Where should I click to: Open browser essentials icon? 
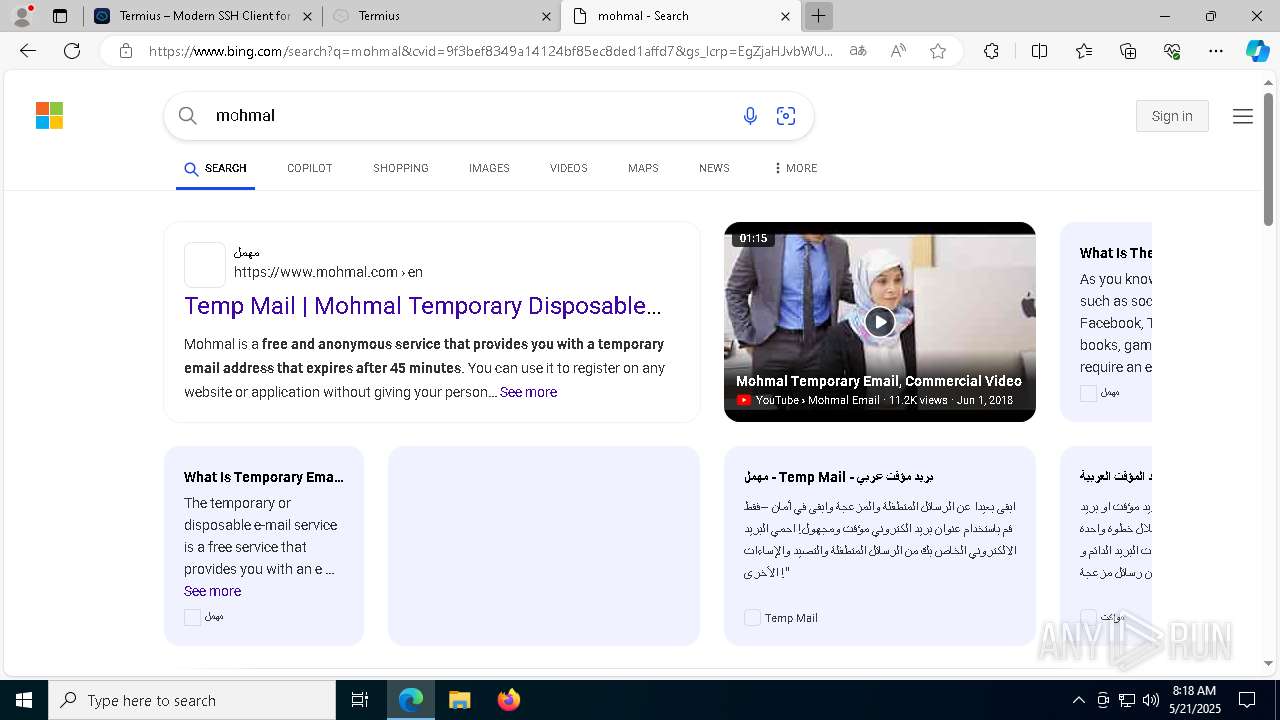click(1172, 51)
